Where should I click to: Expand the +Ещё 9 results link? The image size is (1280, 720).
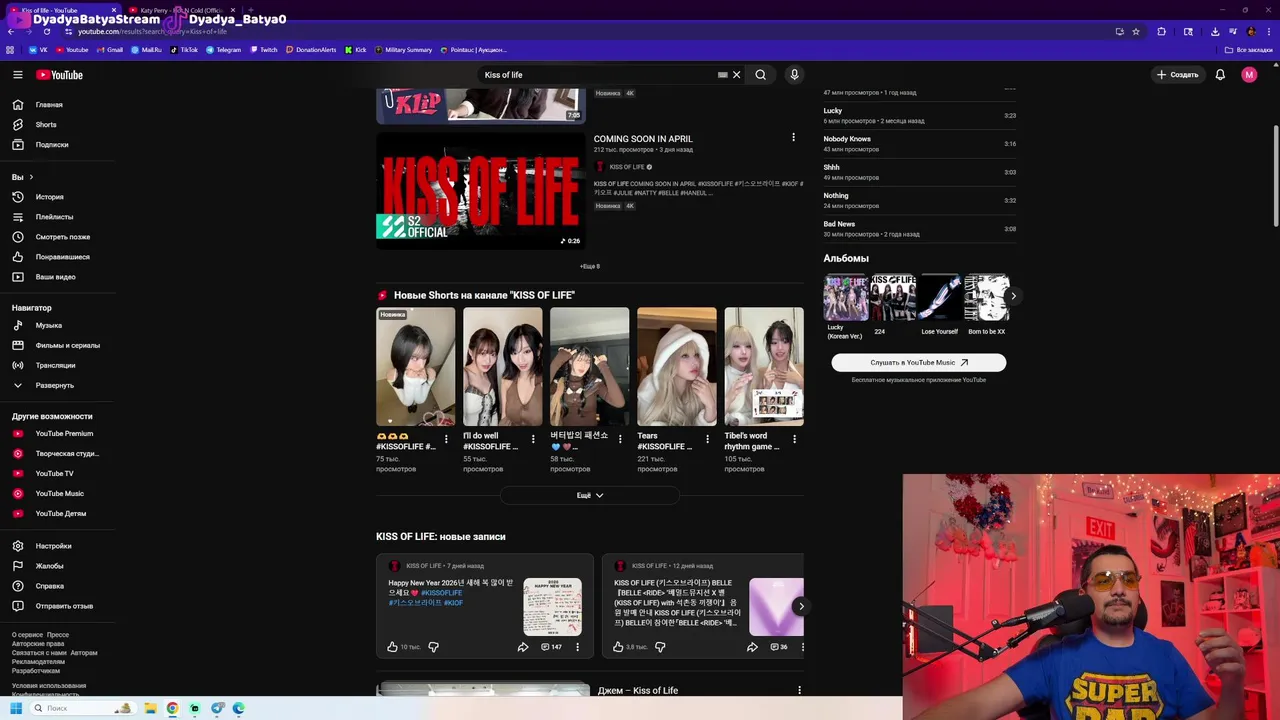(590, 267)
